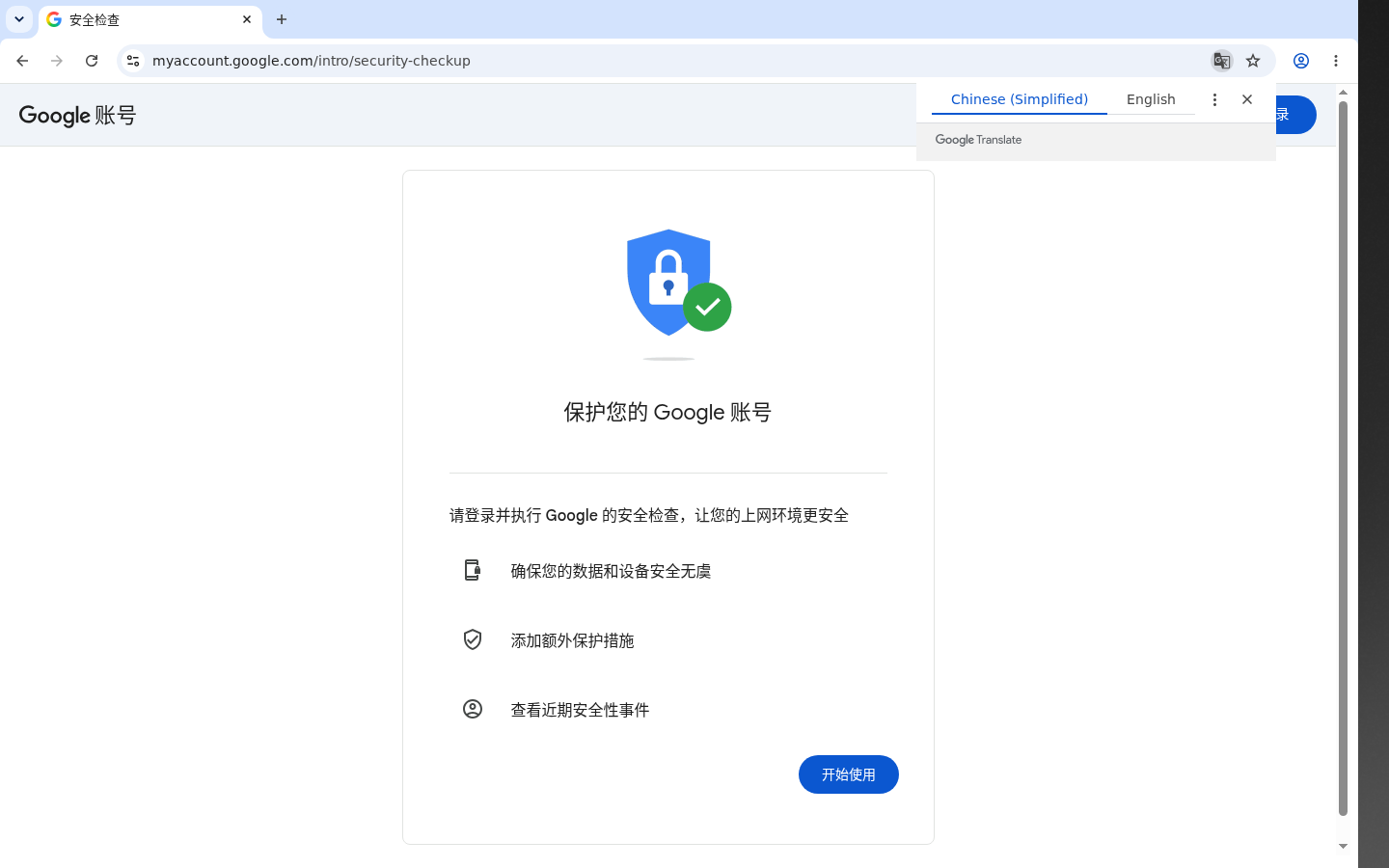Image resolution: width=1389 pixels, height=868 pixels.
Task: Click the Google Translate label in popup
Action: pos(978,140)
